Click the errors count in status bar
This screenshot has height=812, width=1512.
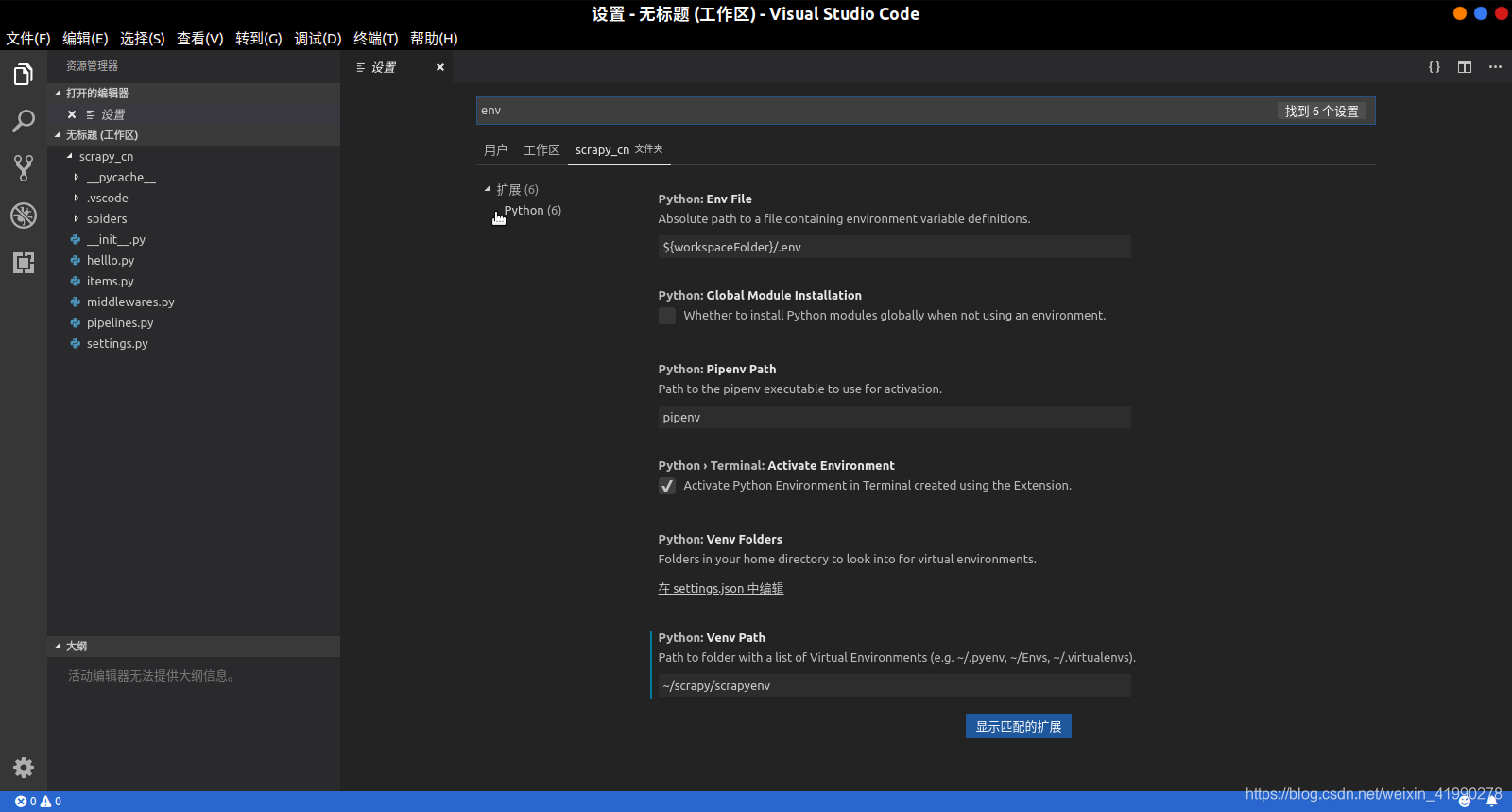[26, 802]
